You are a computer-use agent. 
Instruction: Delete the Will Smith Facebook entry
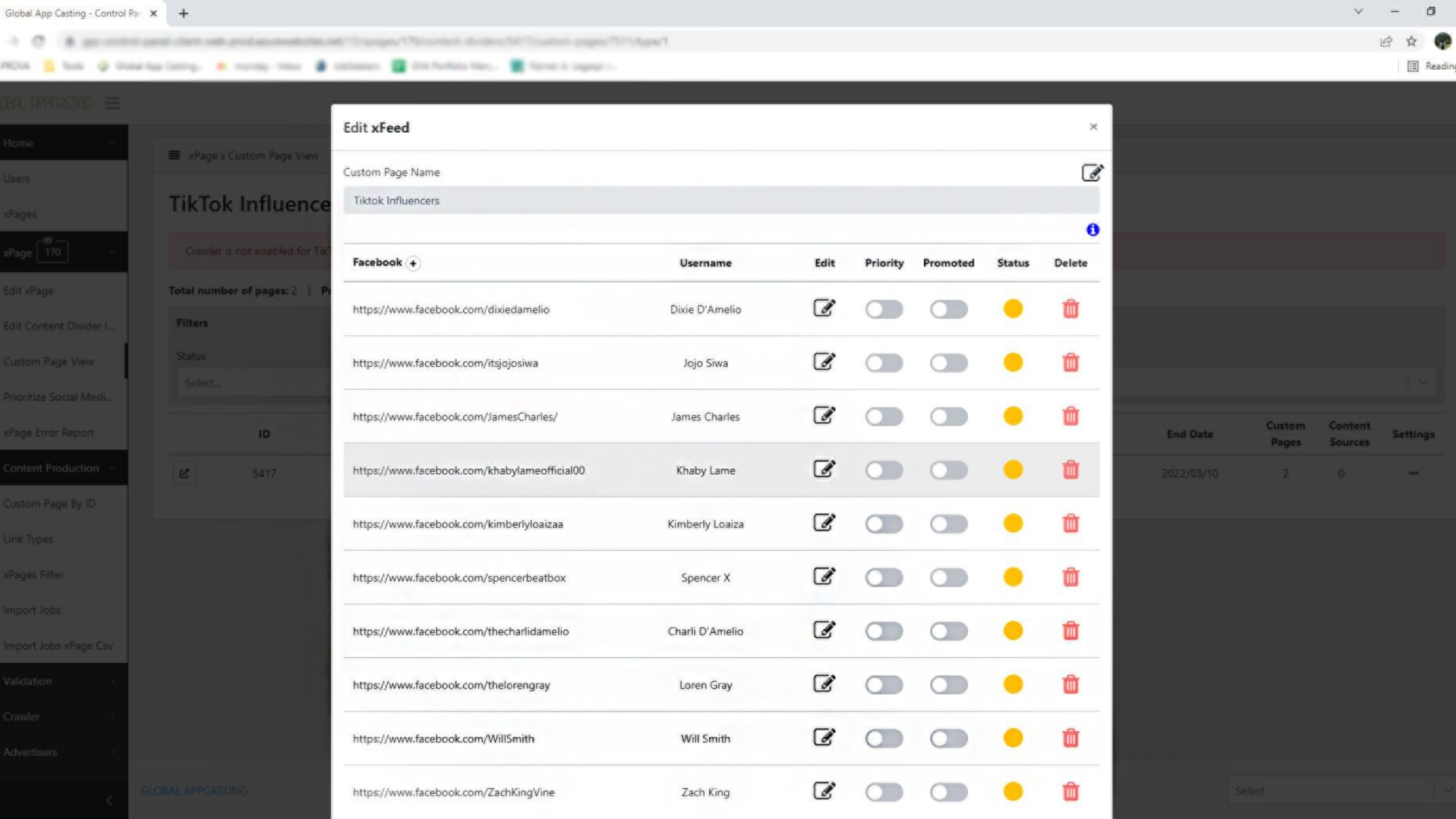click(x=1070, y=737)
